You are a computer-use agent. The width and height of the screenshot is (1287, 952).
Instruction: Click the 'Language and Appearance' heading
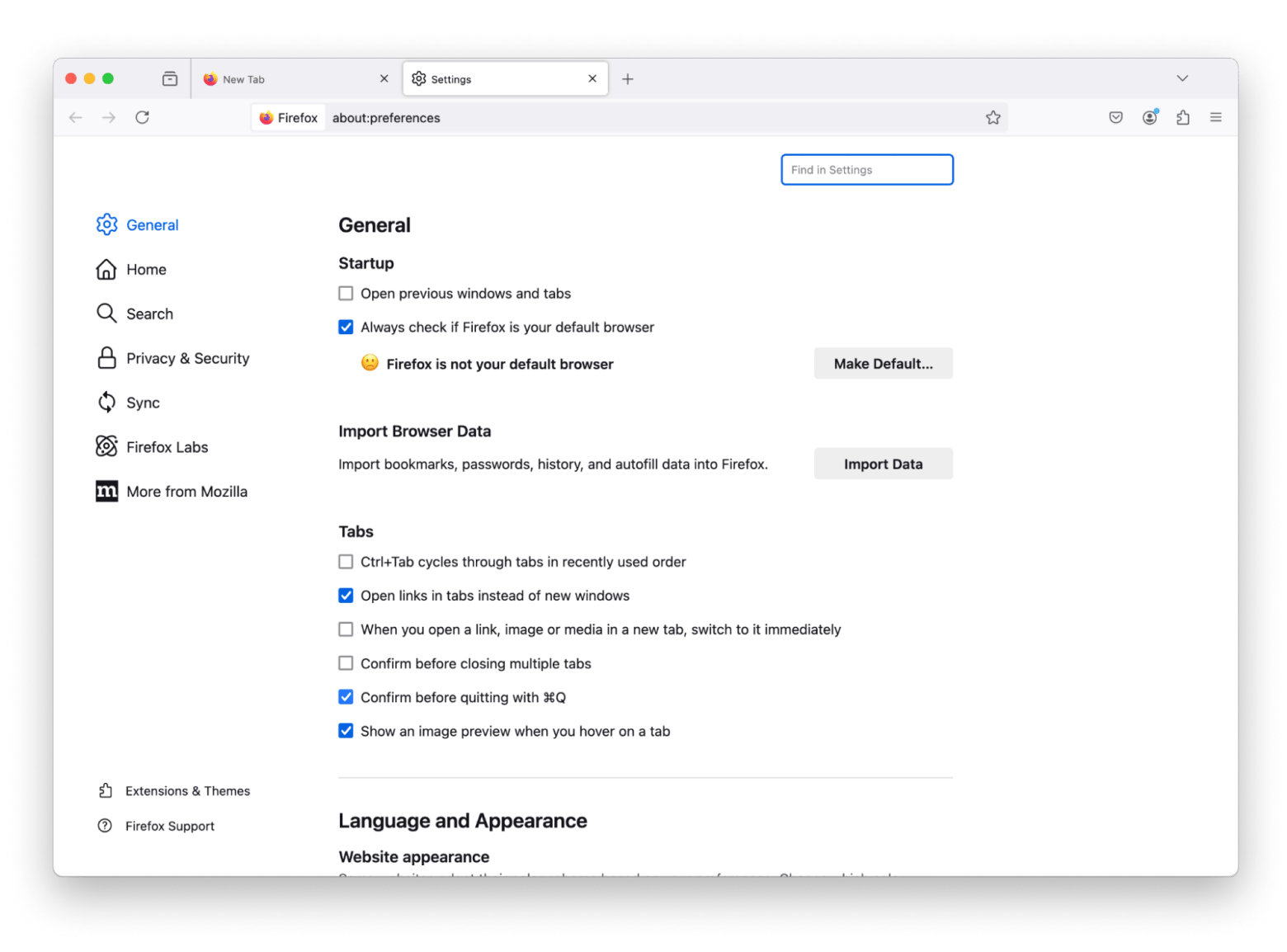(463, 821)
